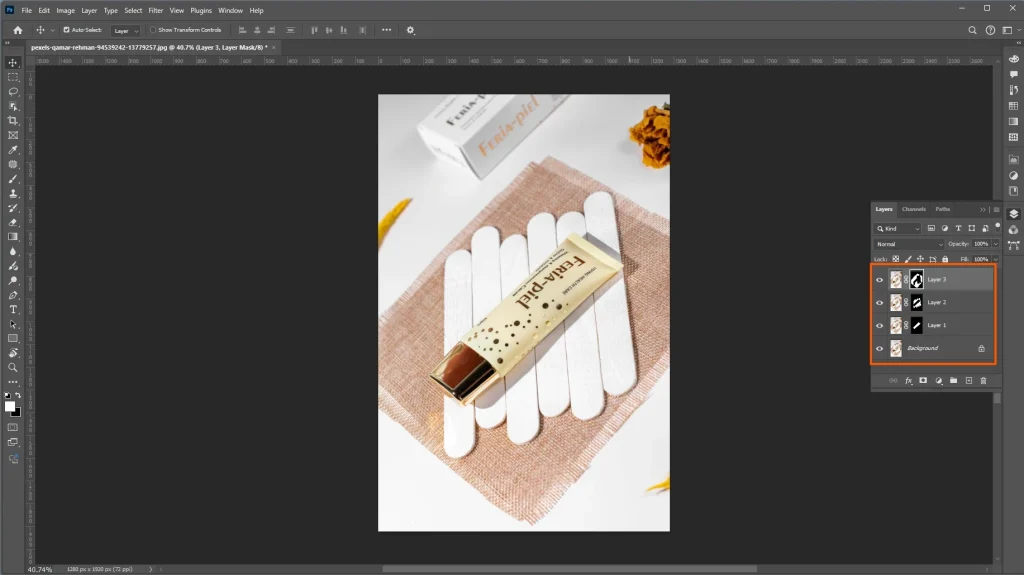
Task: Select the Move tool in left toolbar
Action: coord(13,63)
